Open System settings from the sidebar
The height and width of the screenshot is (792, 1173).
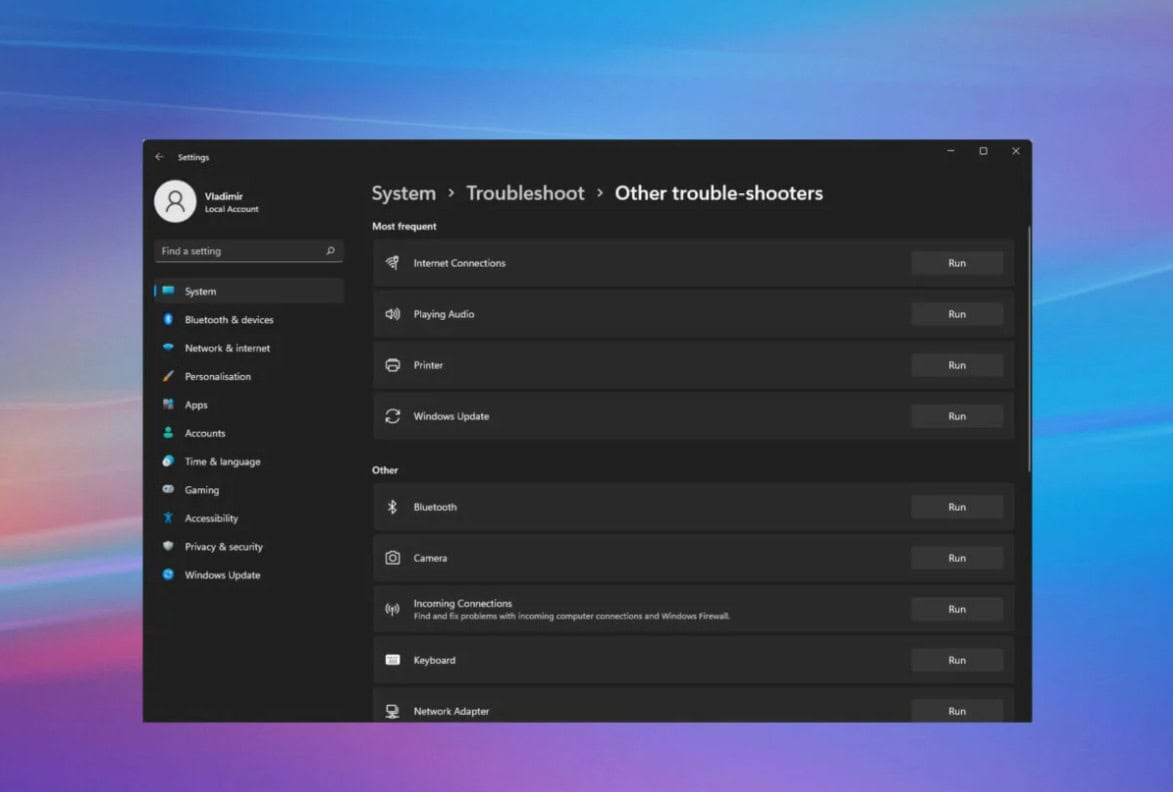click(x=249, y=291)
